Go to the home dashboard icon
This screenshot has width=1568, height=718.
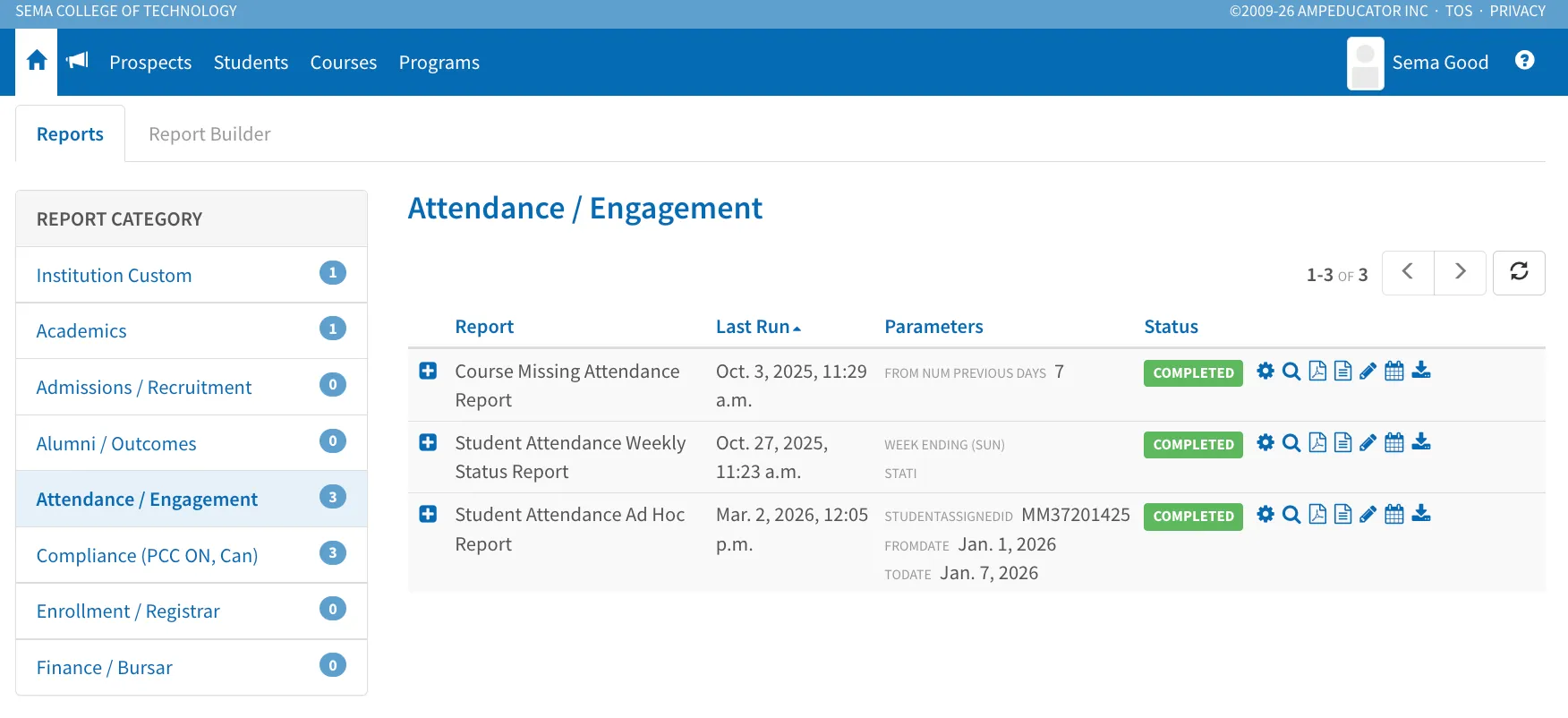click(x=37, y=61)
